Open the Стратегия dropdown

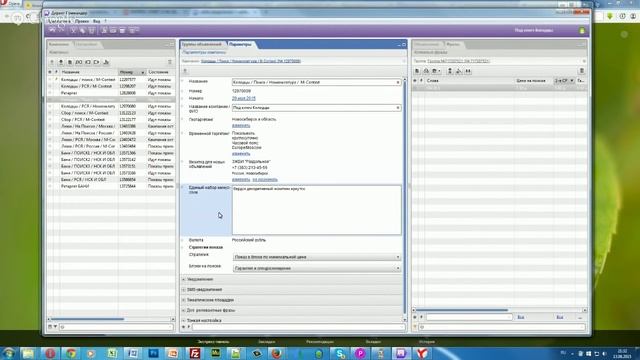[x=398, y=257]
